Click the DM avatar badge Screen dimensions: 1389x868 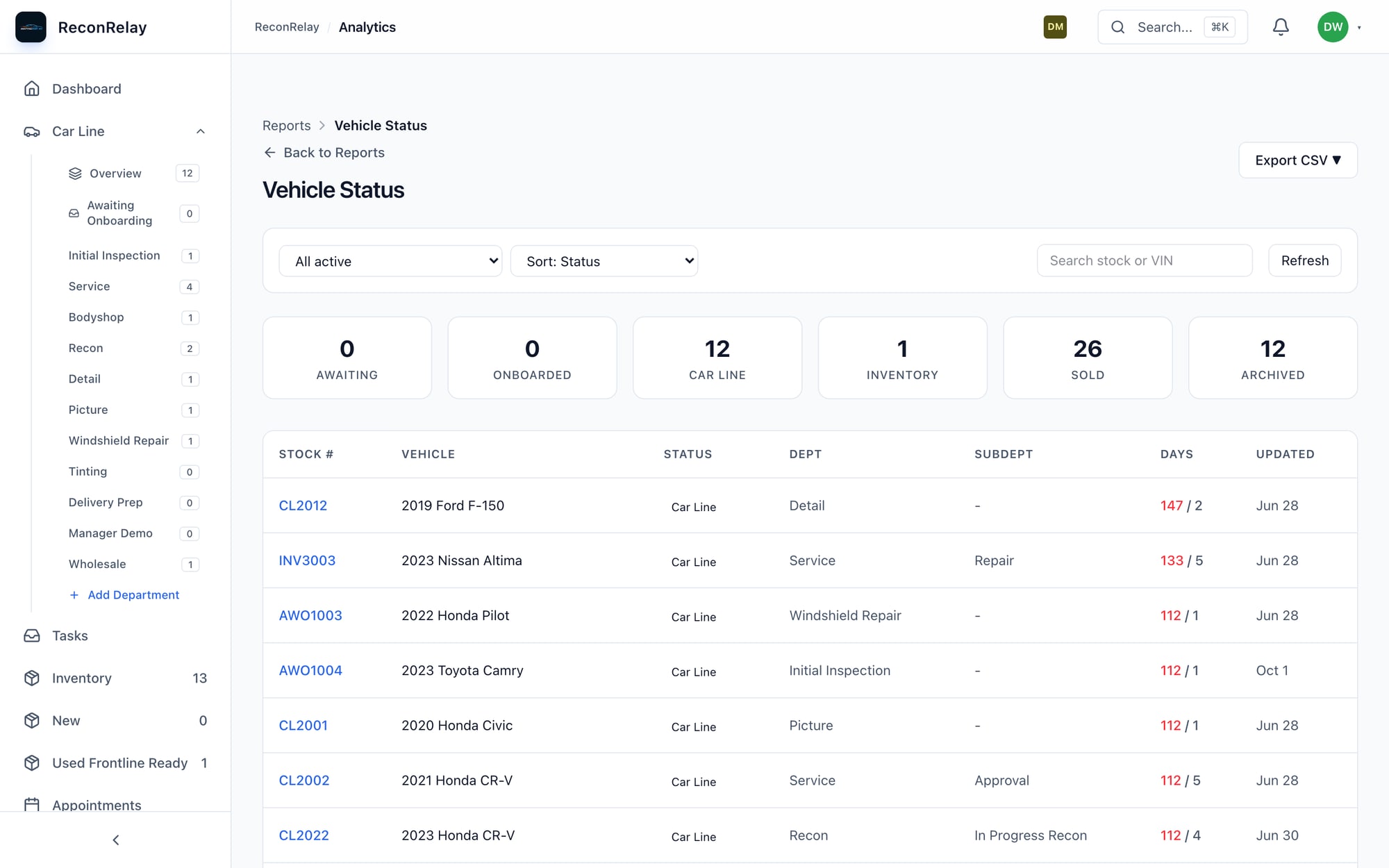click(1055, 27)
